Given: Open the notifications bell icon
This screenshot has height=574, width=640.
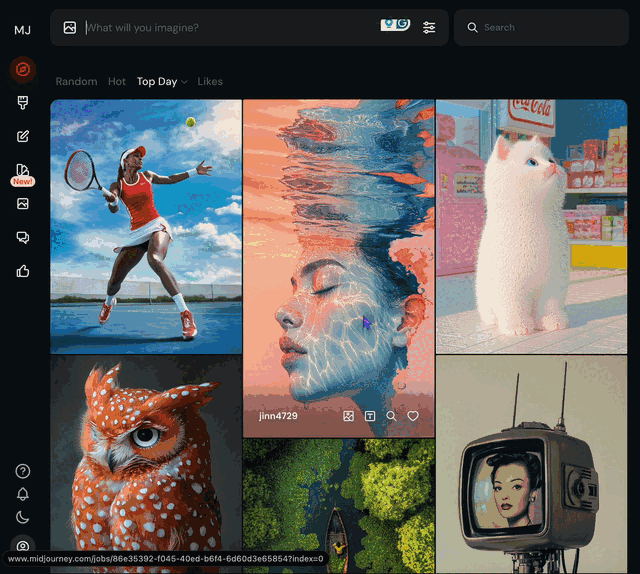Looking at the screenshot, I should [x=23, y=494].
